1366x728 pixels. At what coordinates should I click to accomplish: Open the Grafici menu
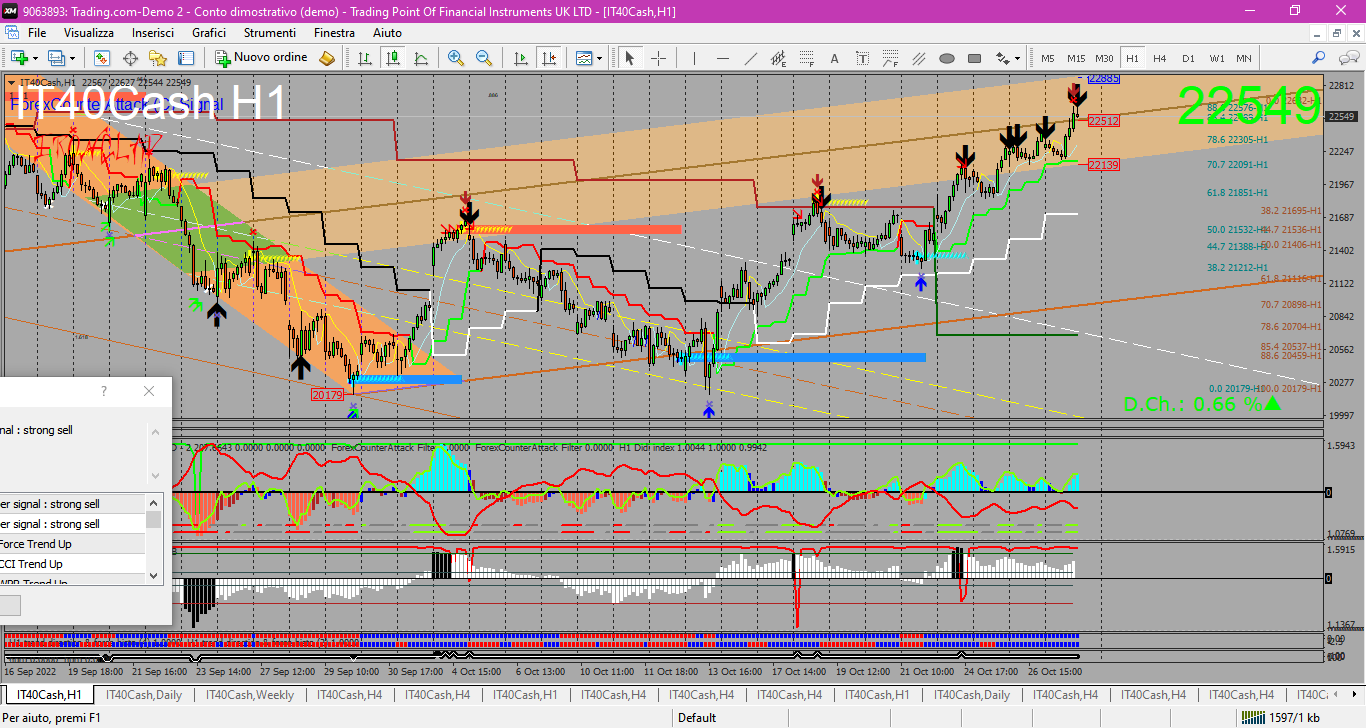pos(209,33)
